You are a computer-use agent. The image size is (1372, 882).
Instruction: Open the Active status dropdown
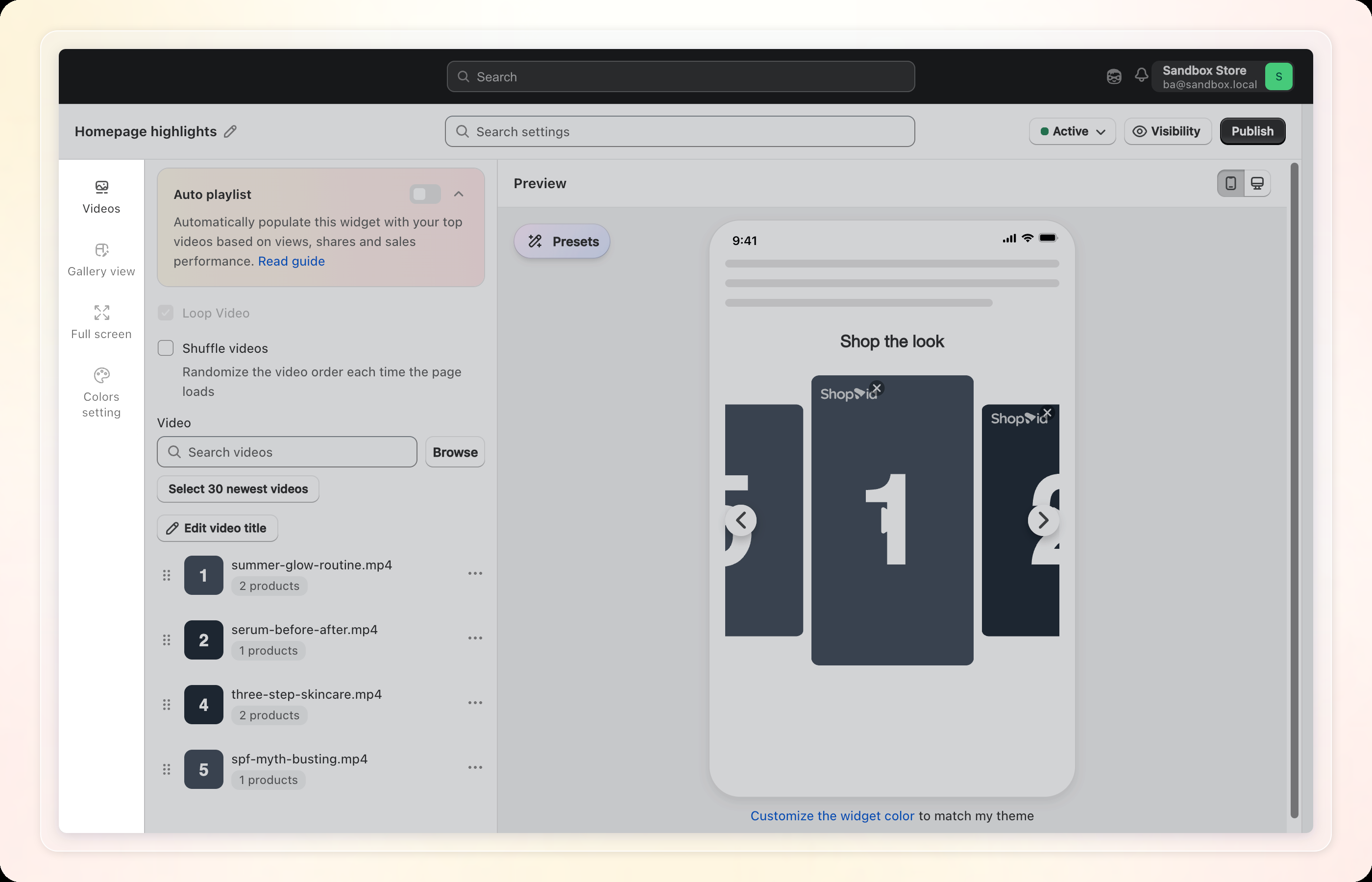point(1072,132)
